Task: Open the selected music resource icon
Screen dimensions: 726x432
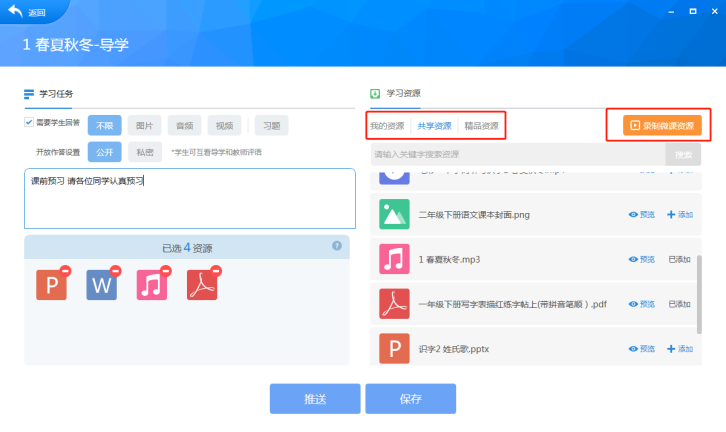Action: pyautogui.click(x=151, y=285)
